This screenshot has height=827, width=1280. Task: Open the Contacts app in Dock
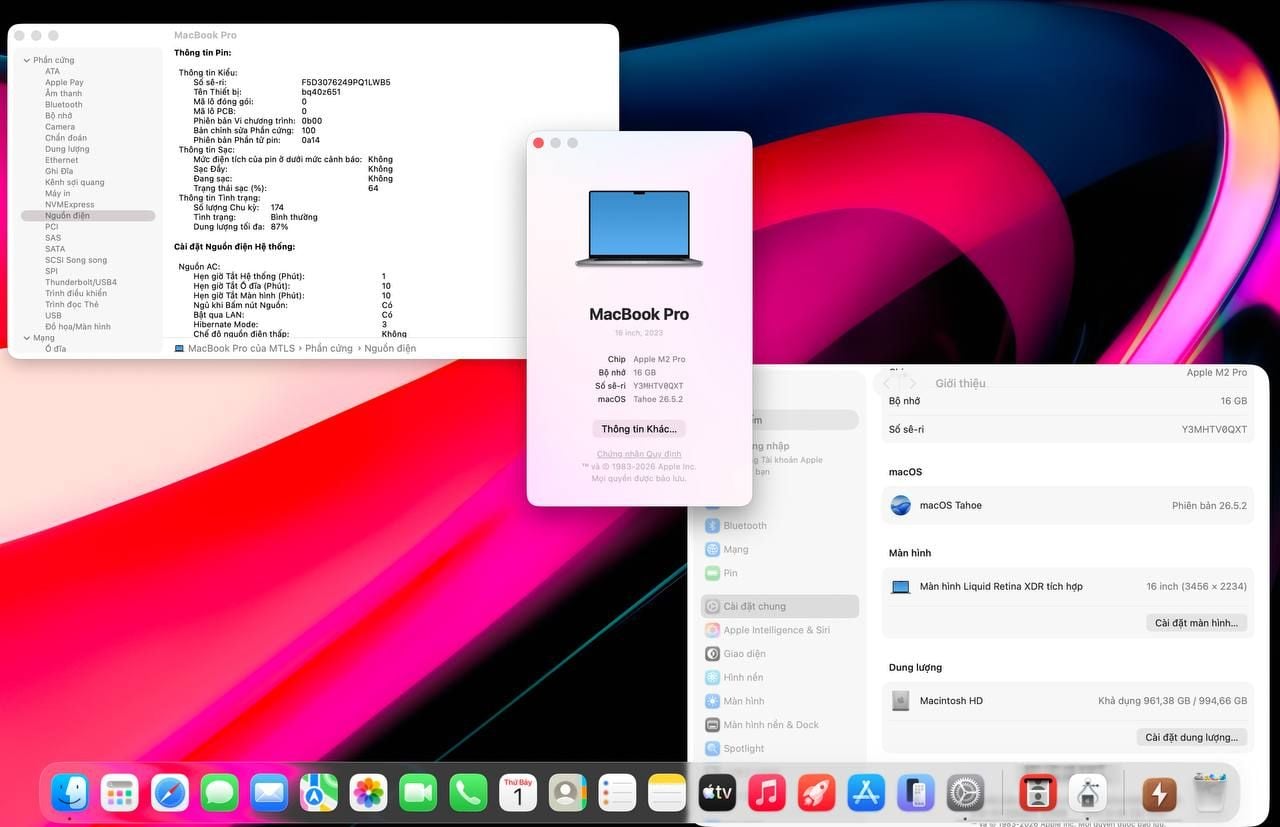point(568,793)
